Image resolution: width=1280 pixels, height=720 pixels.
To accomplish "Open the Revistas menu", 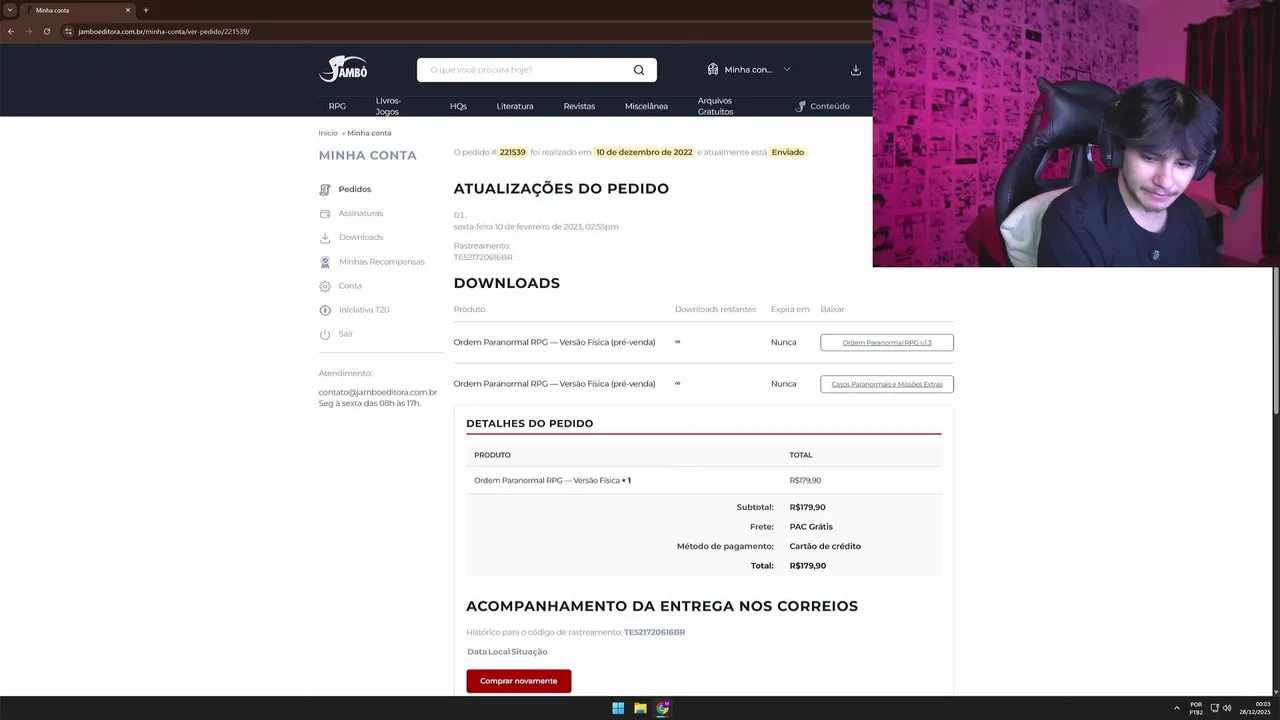I will (x=579, y=106).
